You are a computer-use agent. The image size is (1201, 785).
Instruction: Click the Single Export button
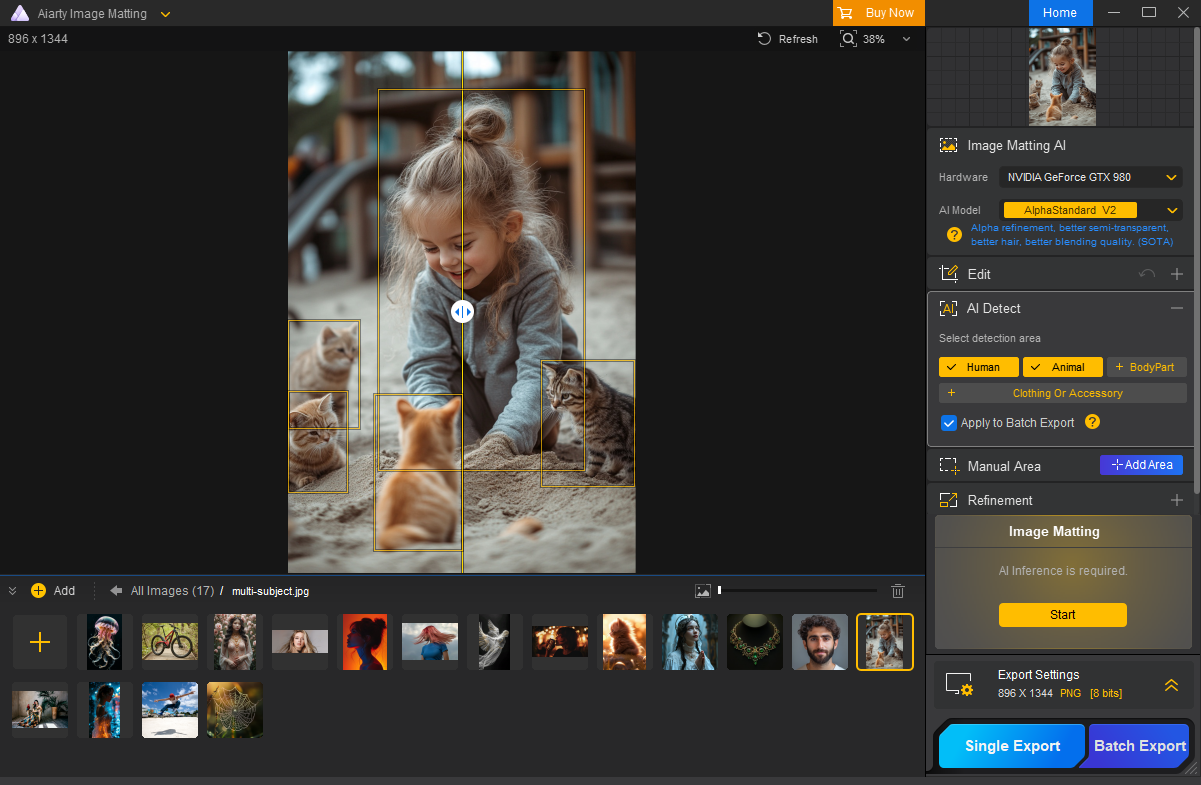pos(1012,746)
